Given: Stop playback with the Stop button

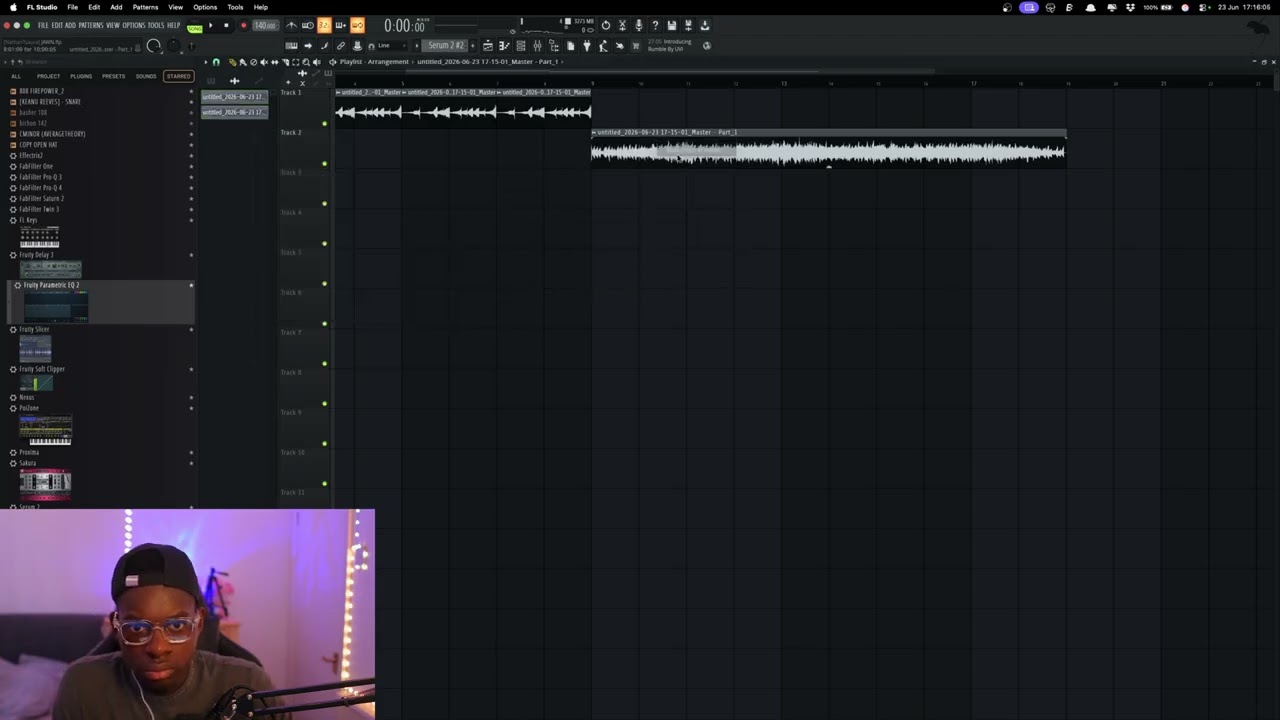Looking at the screenshot, I should (x=226, y=25).
